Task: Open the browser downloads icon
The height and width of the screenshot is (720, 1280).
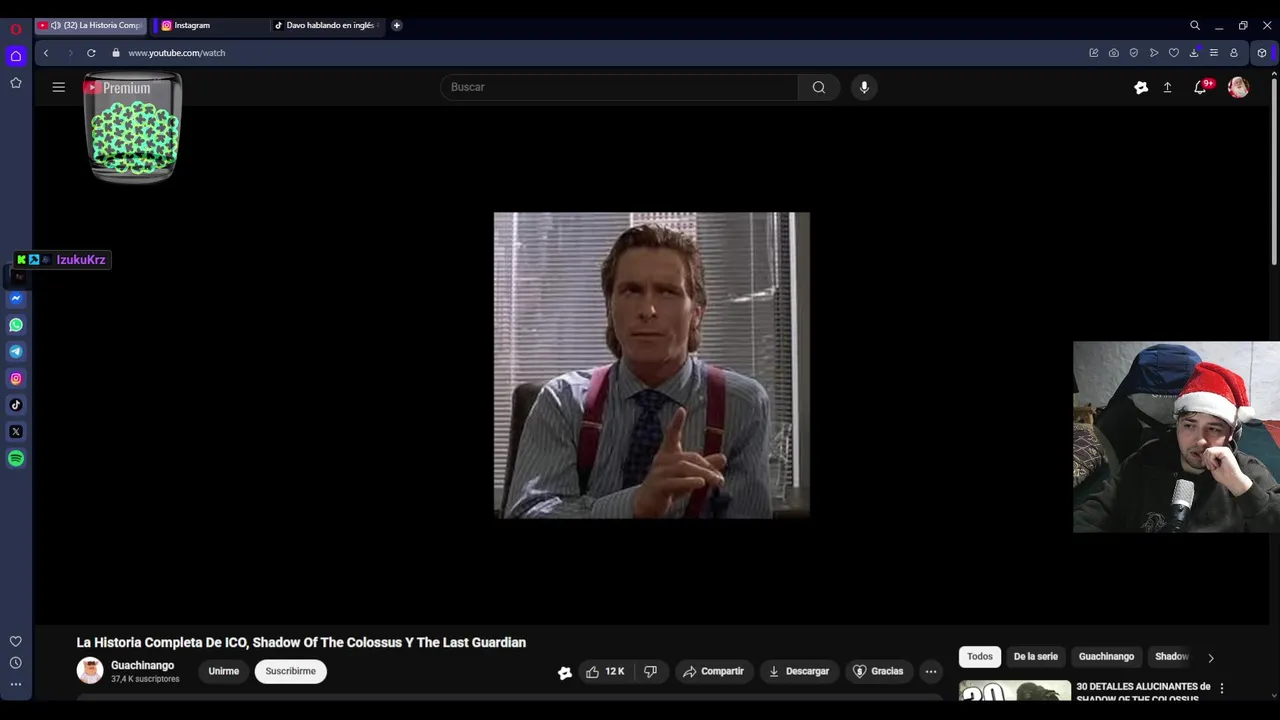Action: tap(1194, 53)
